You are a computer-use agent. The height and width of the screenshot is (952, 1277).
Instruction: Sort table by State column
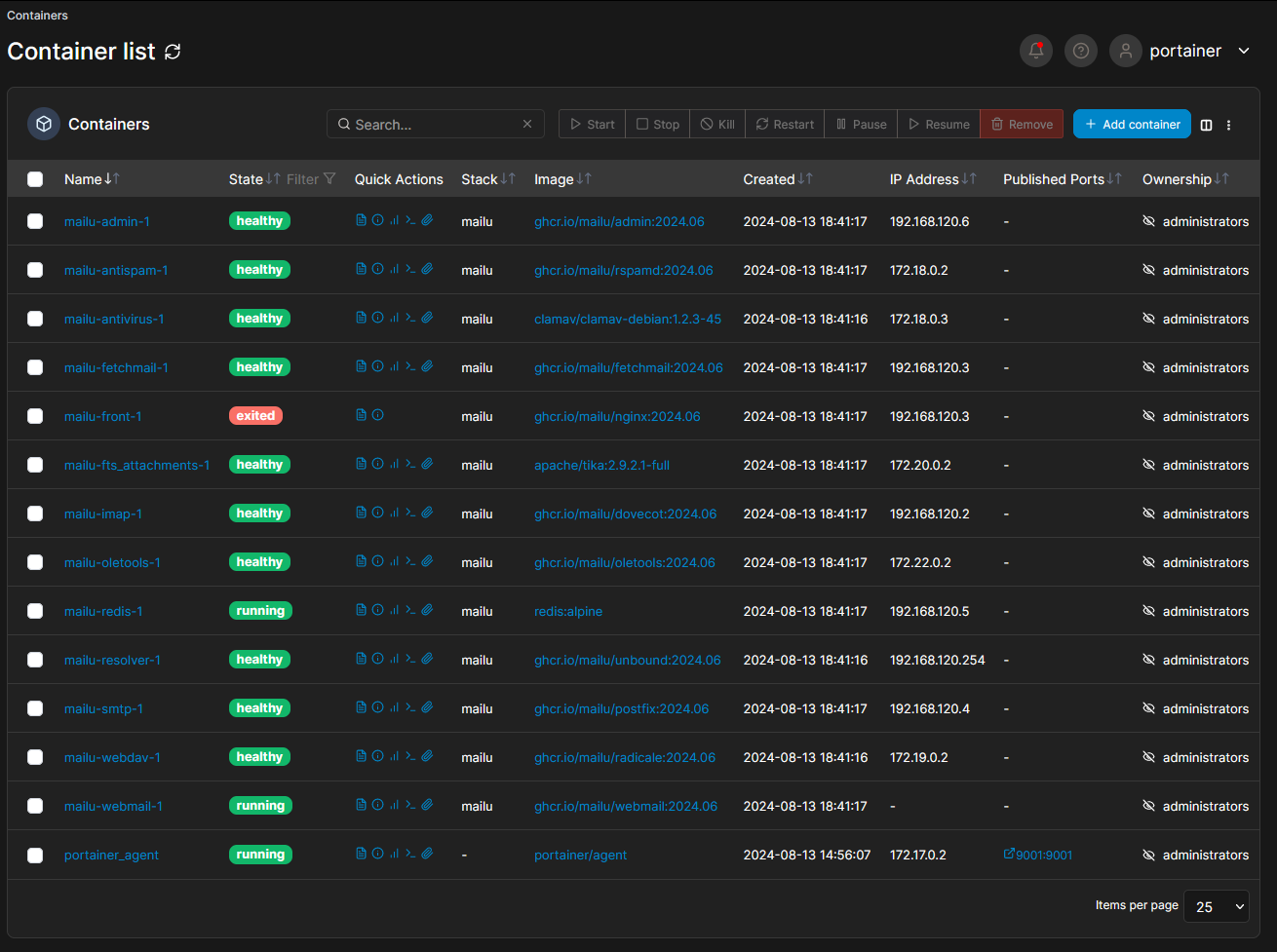254,179
